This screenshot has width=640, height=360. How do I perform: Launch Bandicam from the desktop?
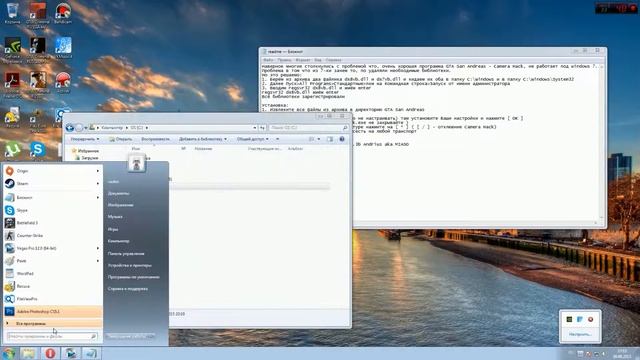(x=63, y=13)
